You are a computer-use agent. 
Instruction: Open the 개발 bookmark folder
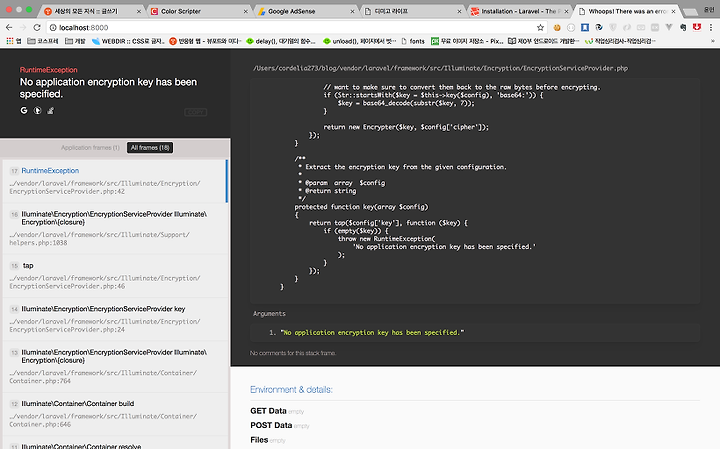[75, 41]
